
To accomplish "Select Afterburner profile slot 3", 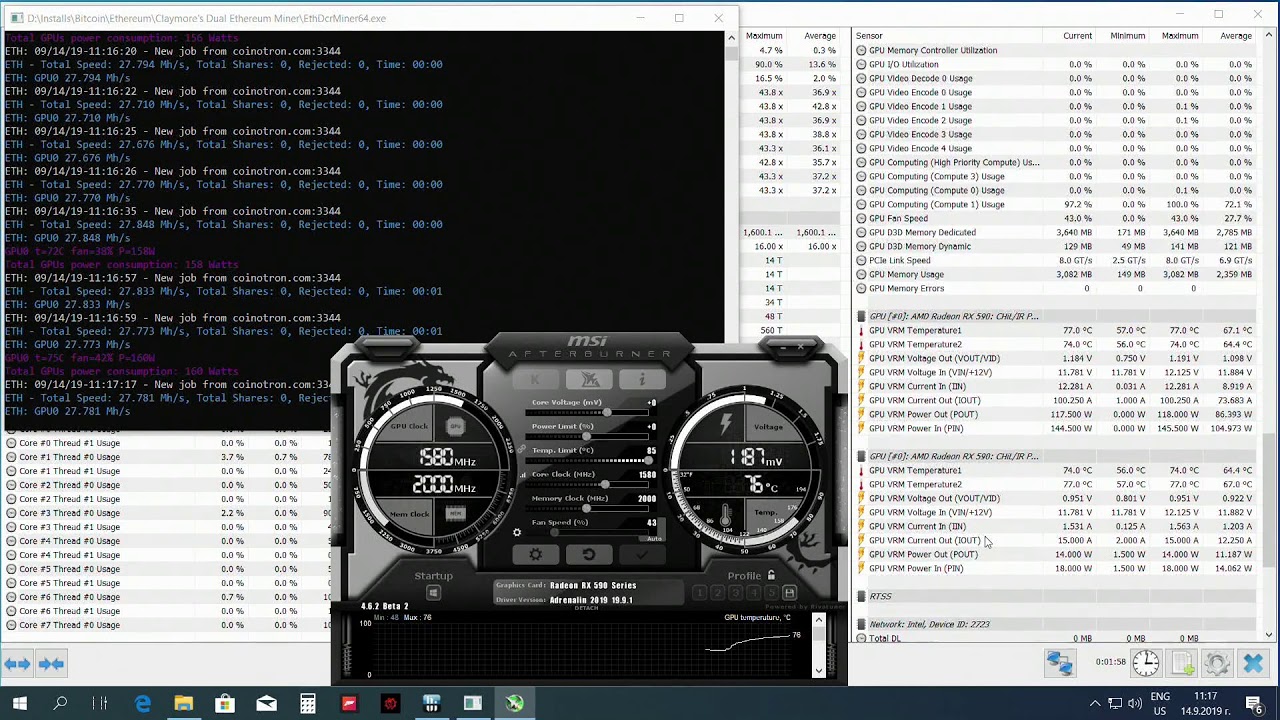I will point(735,593).
